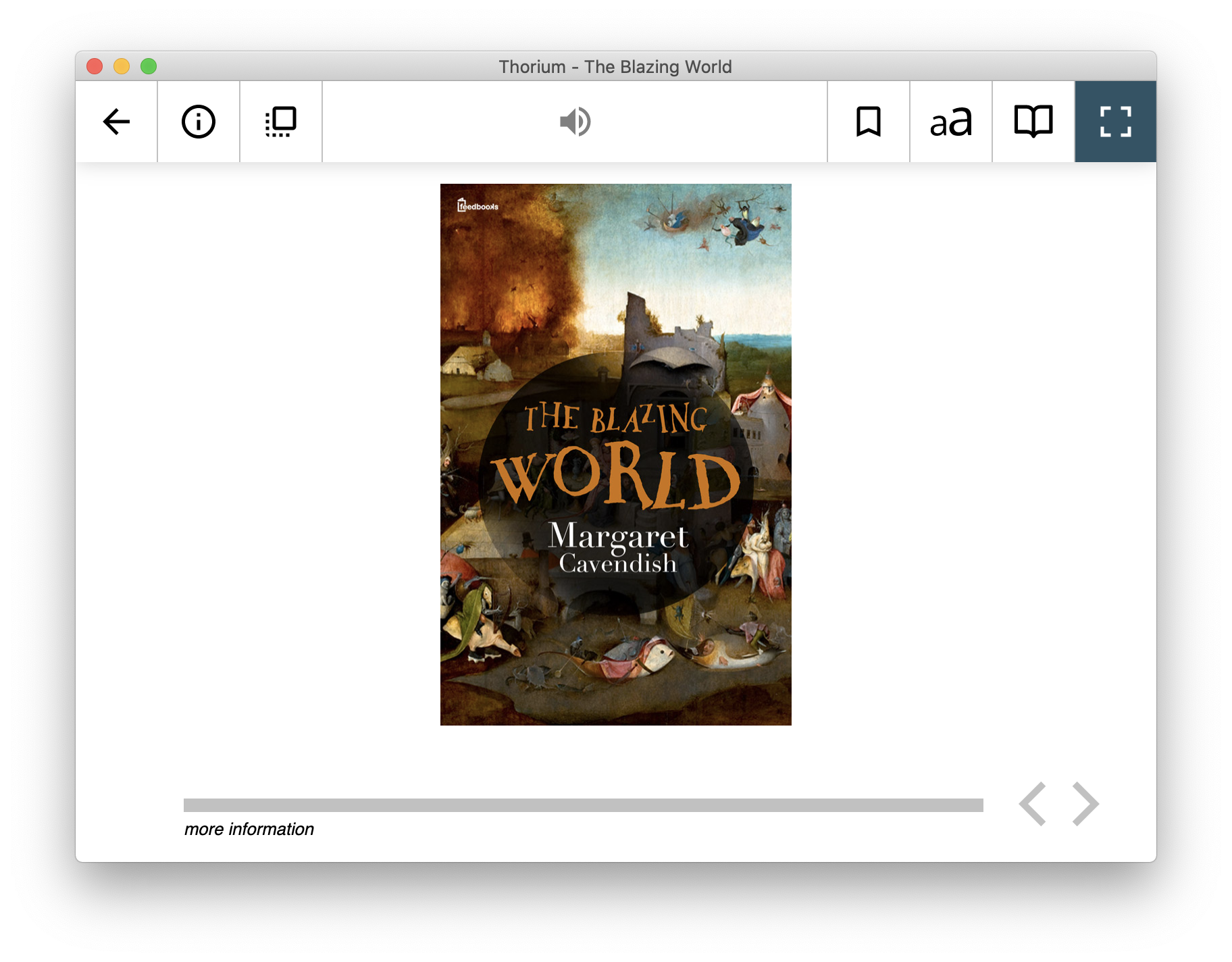Add a bookmark to this page
The width and height of the screenshot is (1232, 962).
[x=869, y=122]
